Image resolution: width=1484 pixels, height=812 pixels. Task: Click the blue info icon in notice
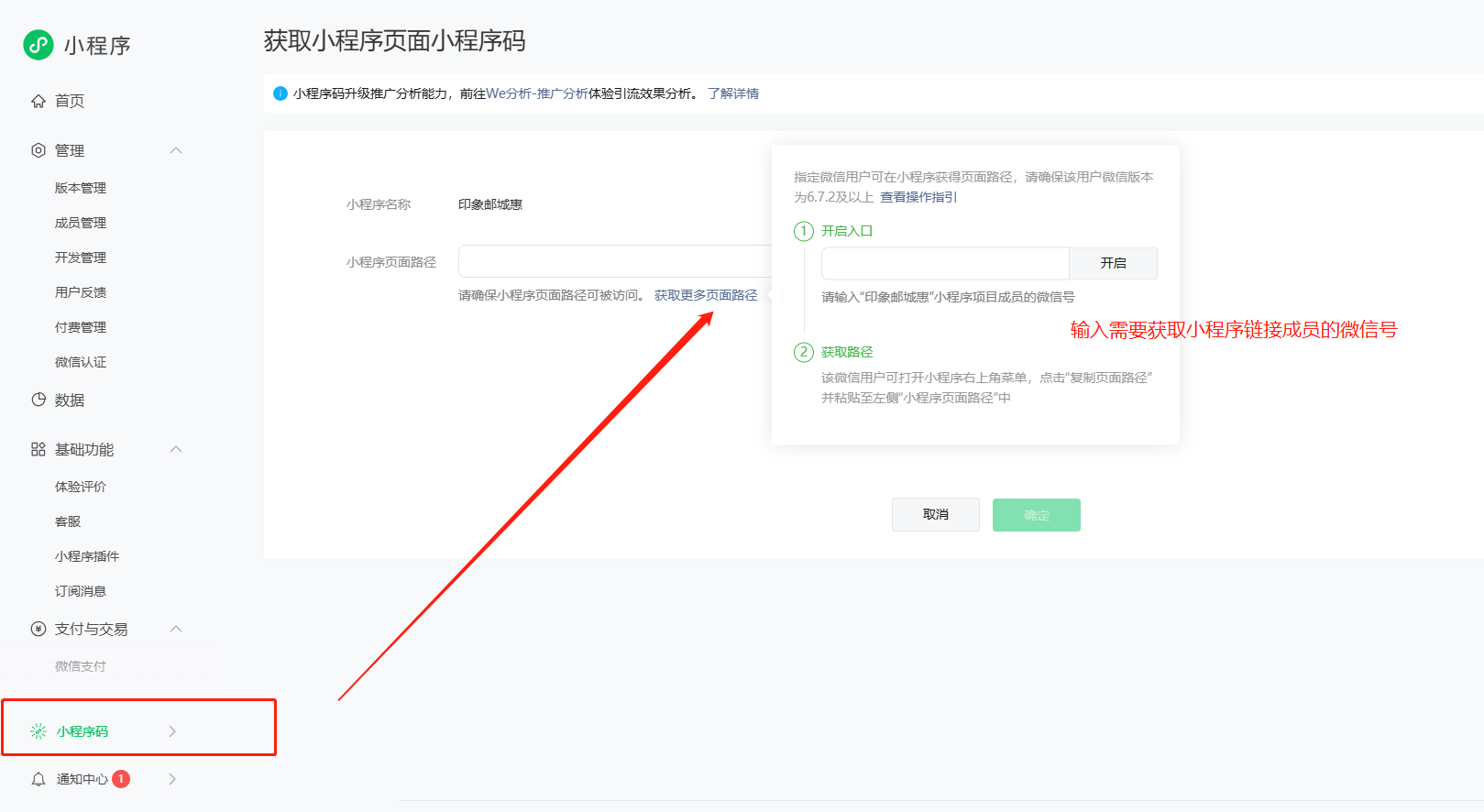pos(280,93)
